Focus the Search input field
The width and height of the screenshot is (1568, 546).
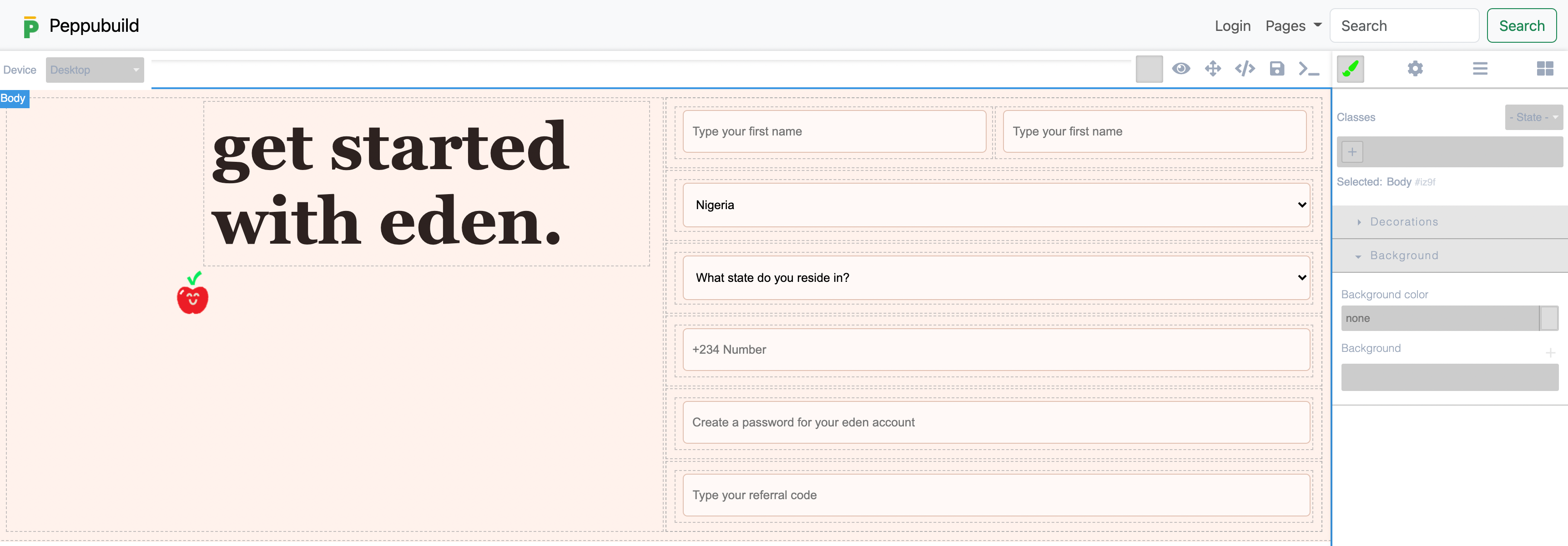pyautogui.click(x=1404, y=25)
